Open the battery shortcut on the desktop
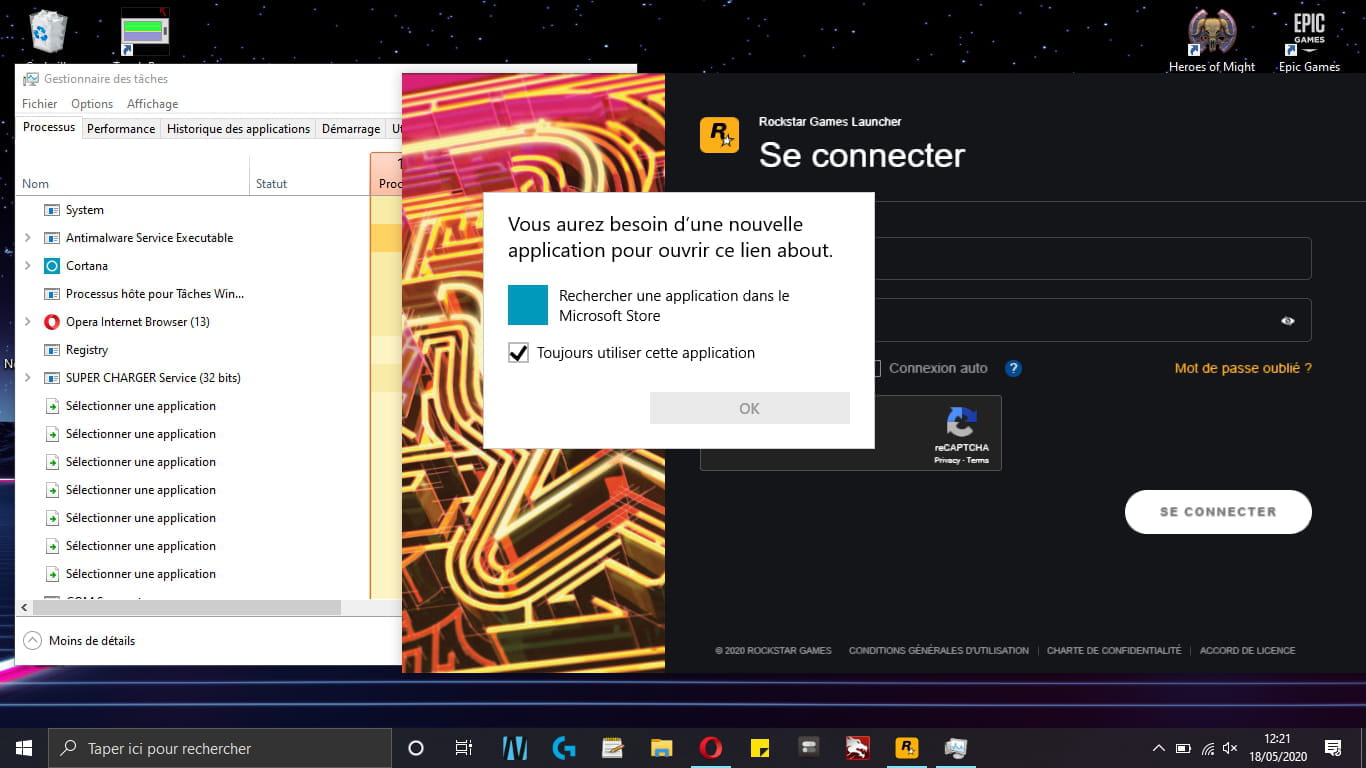The width and height of the screenshot is (1366, 768). pyautogui.click(x=145, y=32)
